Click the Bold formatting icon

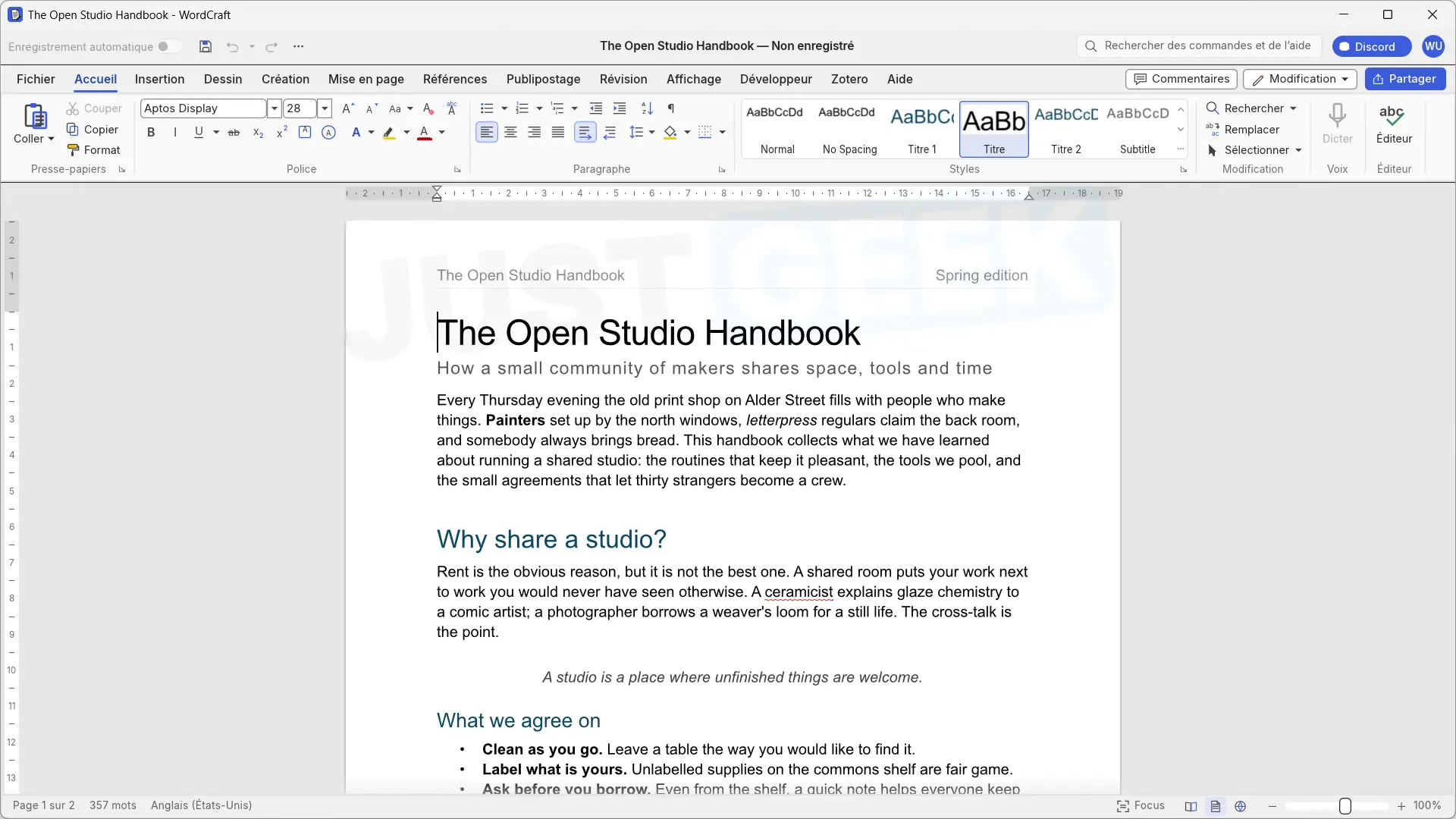pyautogui.click(x=151, y=133)
